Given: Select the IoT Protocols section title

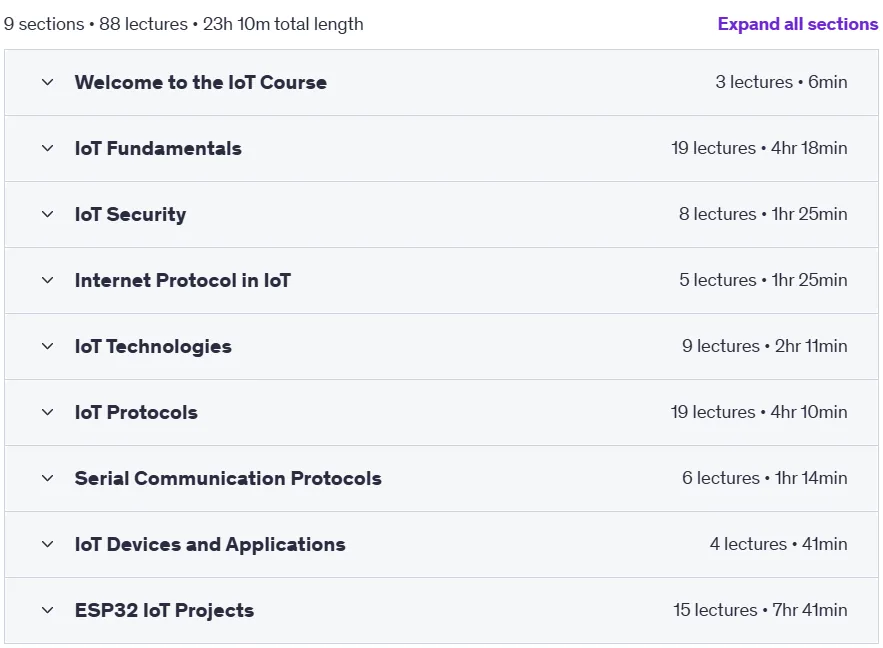Looking at the screenshot, I should [136, 412].
